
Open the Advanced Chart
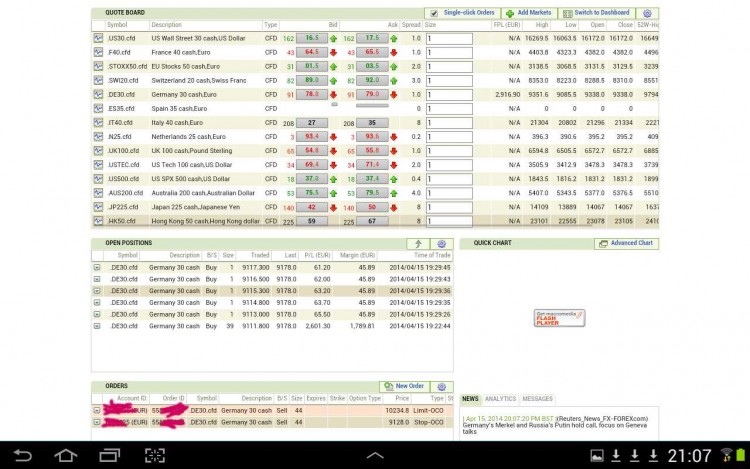coord(627,243)
